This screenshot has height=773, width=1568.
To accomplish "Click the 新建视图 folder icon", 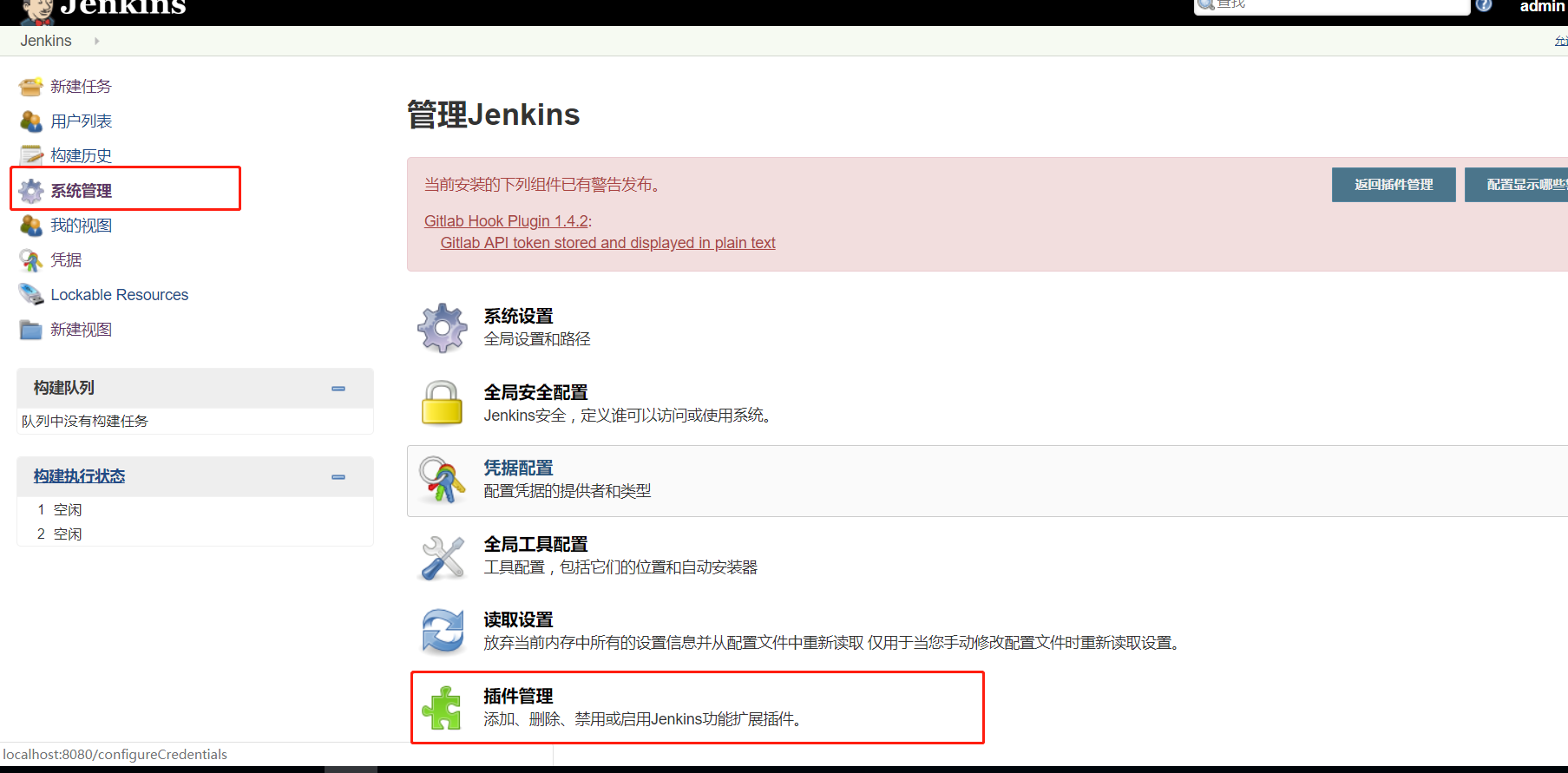I will tap(31, 329).
